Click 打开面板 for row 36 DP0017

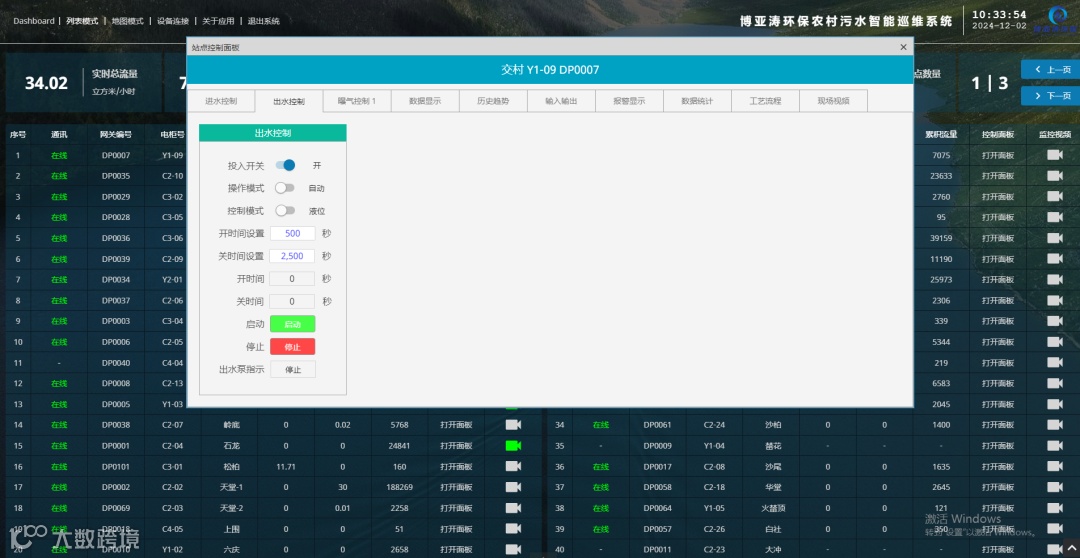[998, 466]
